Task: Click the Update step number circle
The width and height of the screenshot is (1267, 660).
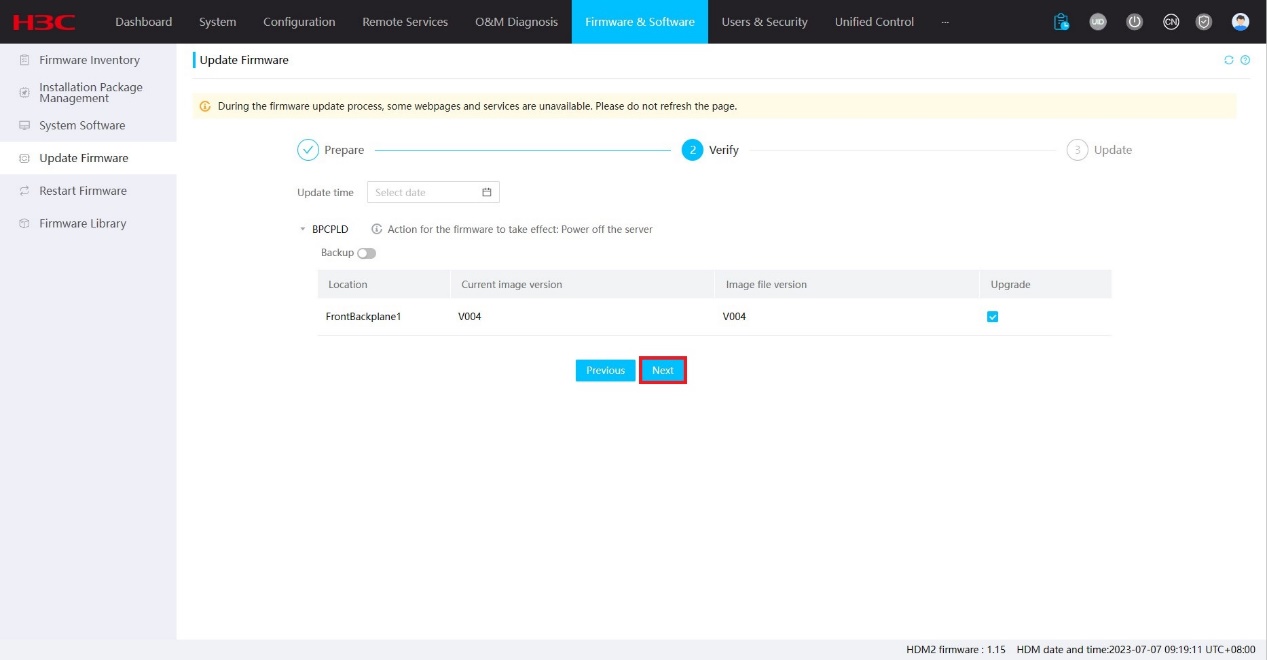Action: [1077, 150]
